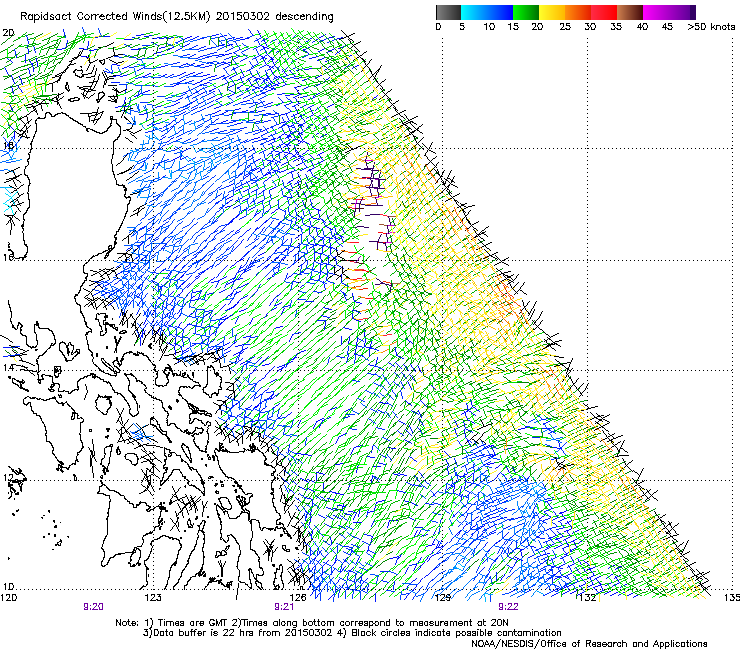Click the longitude label '123'
The image size is (740, 650).
coord(153,598)
